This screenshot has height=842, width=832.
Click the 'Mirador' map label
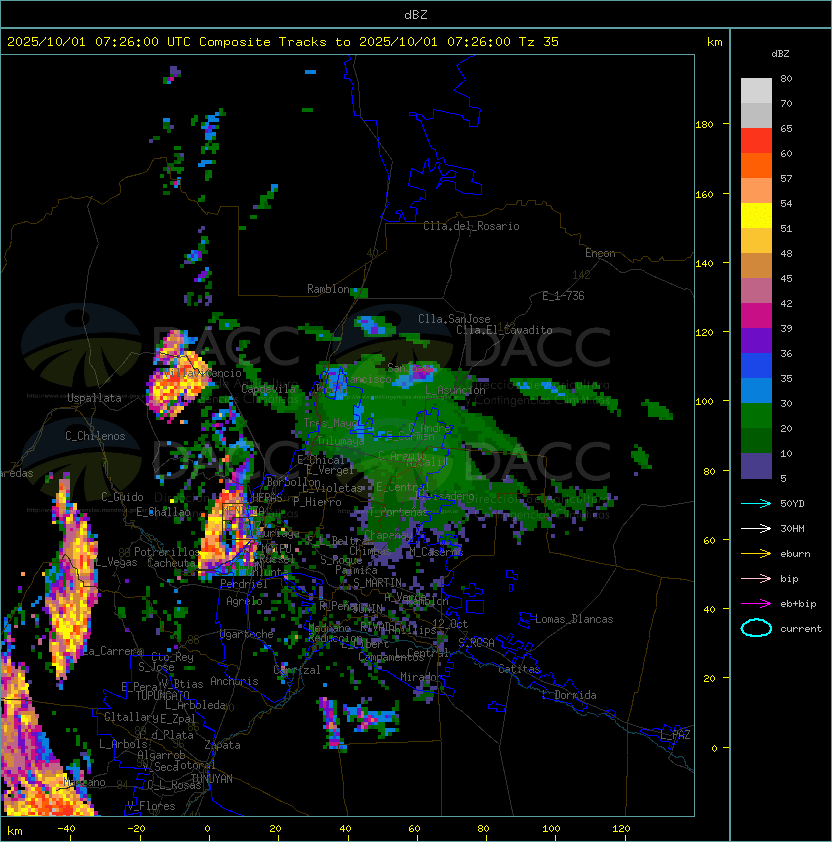pyautogui.click(x=419, y=677)
